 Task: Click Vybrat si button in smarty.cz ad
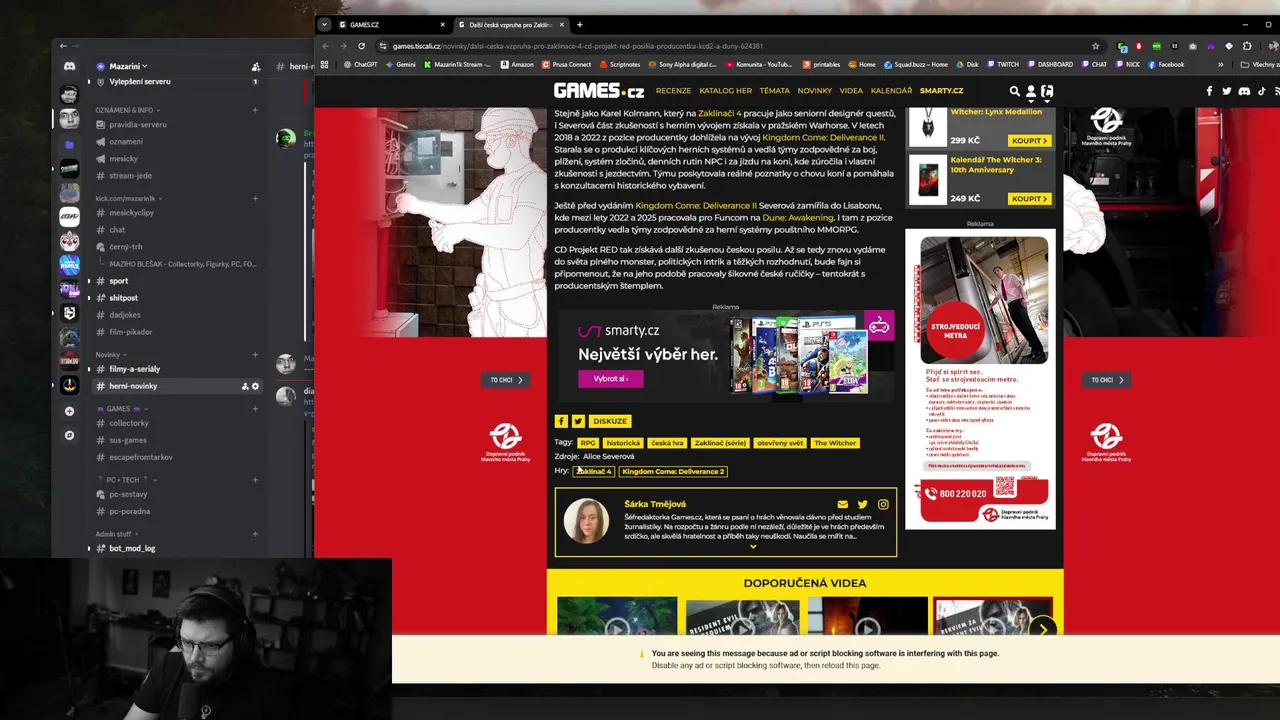[x=610, y=379]
